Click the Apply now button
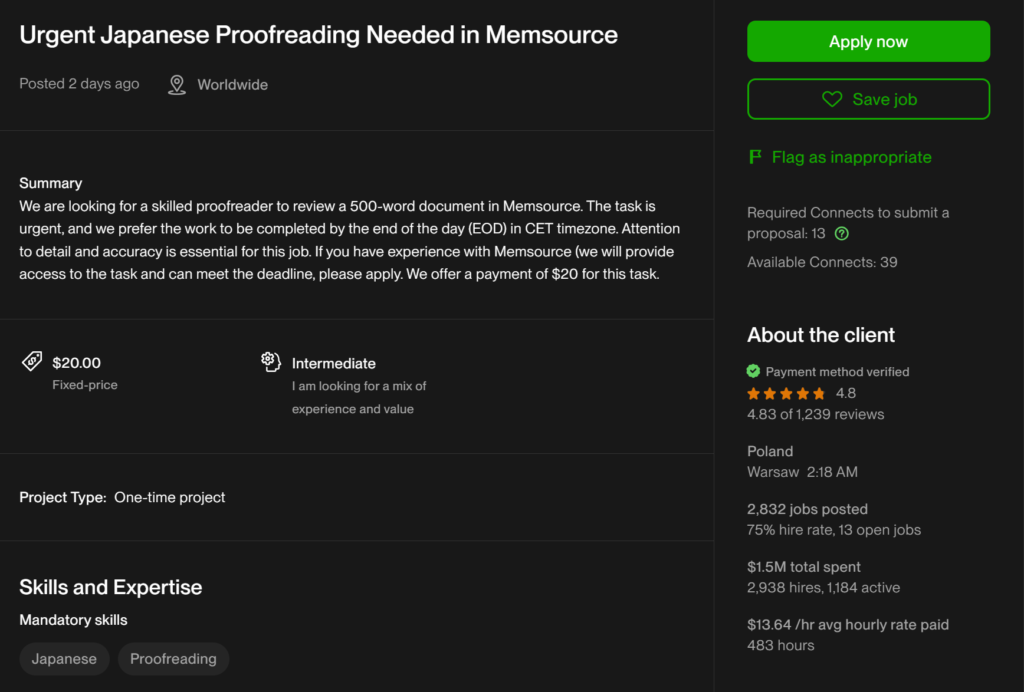Image resolution: width=1024 pixels, height=692 pixels. point(868,41)
